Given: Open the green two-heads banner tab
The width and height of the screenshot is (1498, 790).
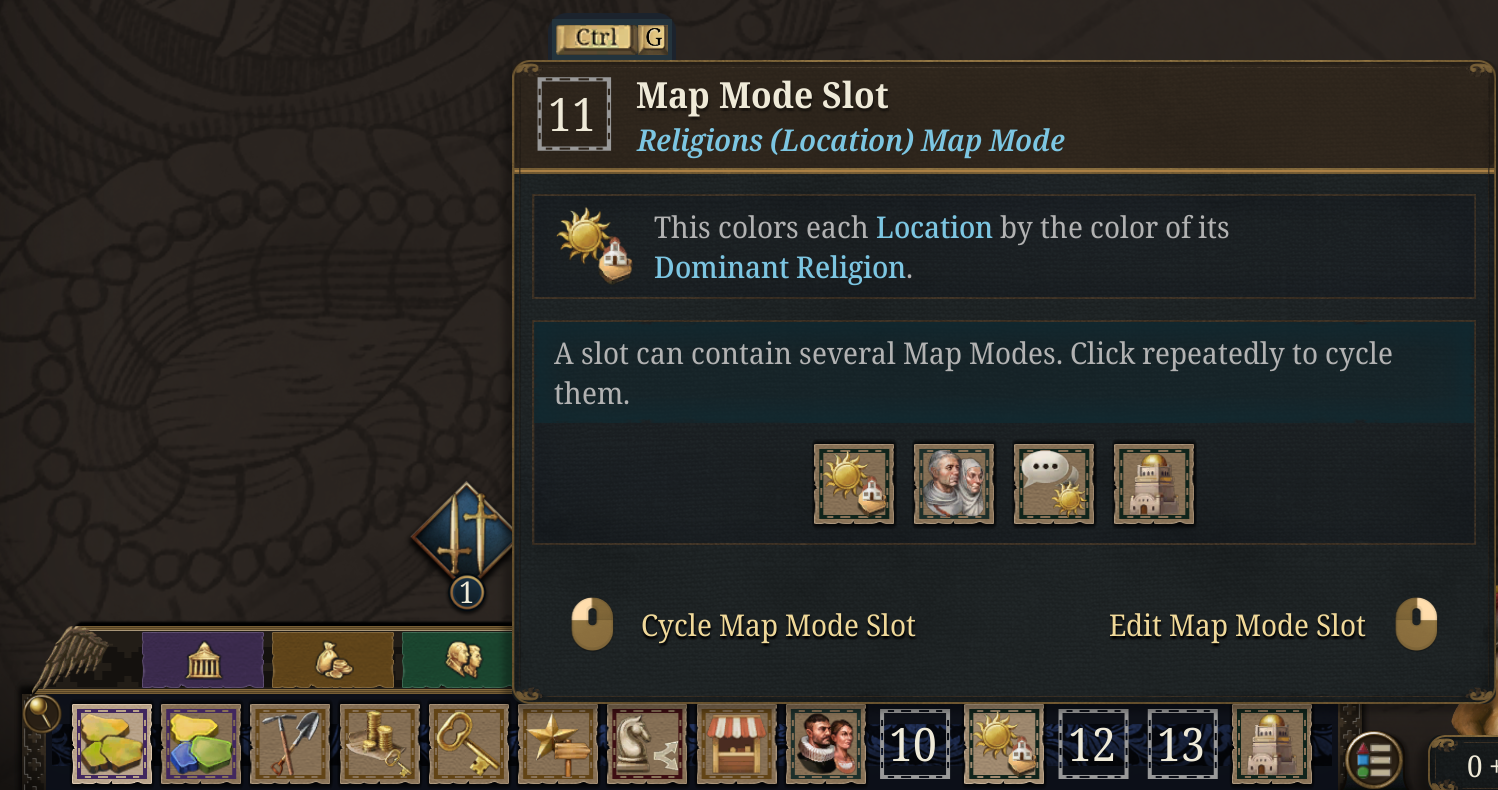Looking at the screenshot, I should click(x=460, y=661).
